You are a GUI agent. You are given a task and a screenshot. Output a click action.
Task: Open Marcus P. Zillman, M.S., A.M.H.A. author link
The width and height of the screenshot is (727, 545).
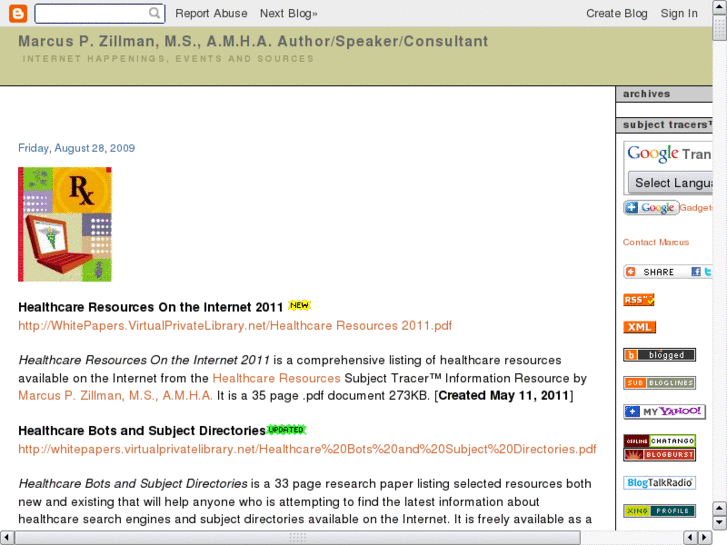click(x=115, y=396)
